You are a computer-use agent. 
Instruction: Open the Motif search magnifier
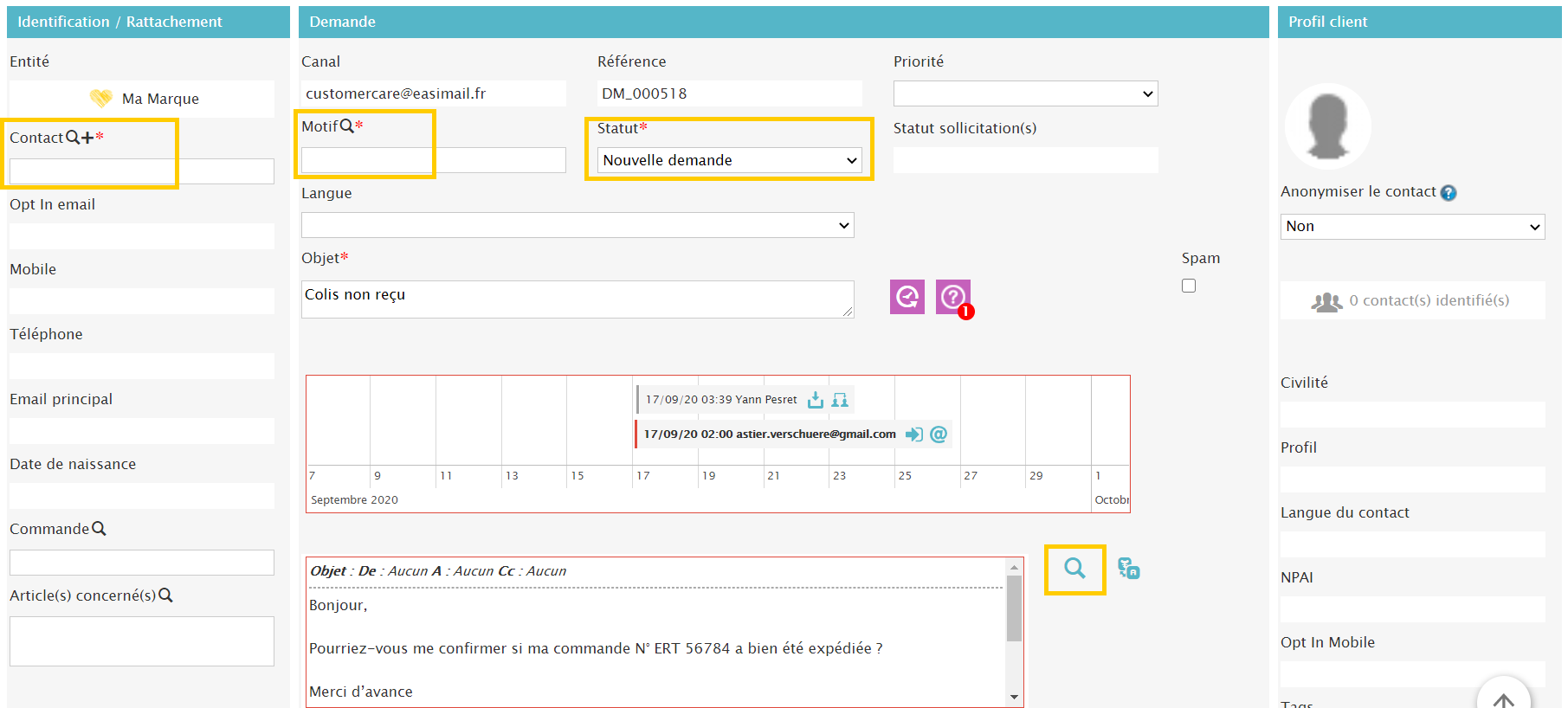tap(346, 126)
